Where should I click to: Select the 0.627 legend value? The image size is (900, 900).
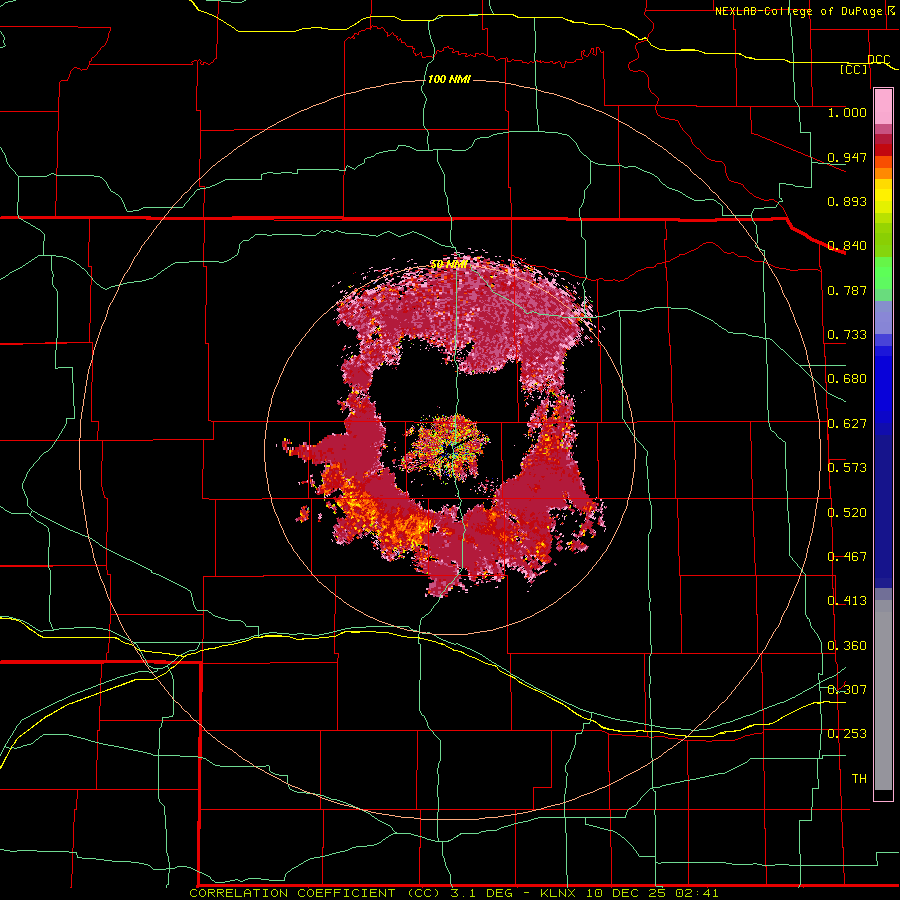click(x=847, y=424)
